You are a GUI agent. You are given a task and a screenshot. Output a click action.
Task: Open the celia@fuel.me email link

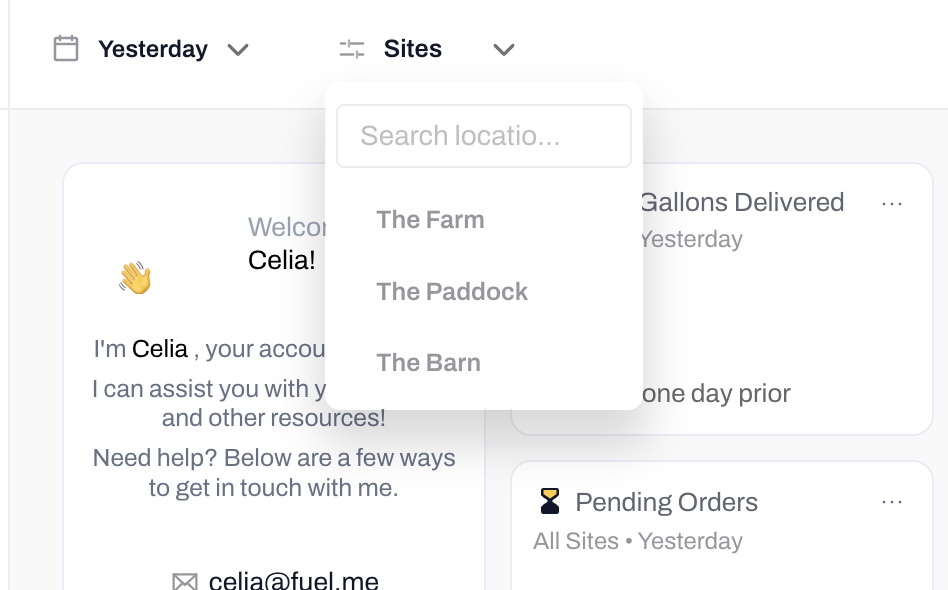[x=294, y=581]
